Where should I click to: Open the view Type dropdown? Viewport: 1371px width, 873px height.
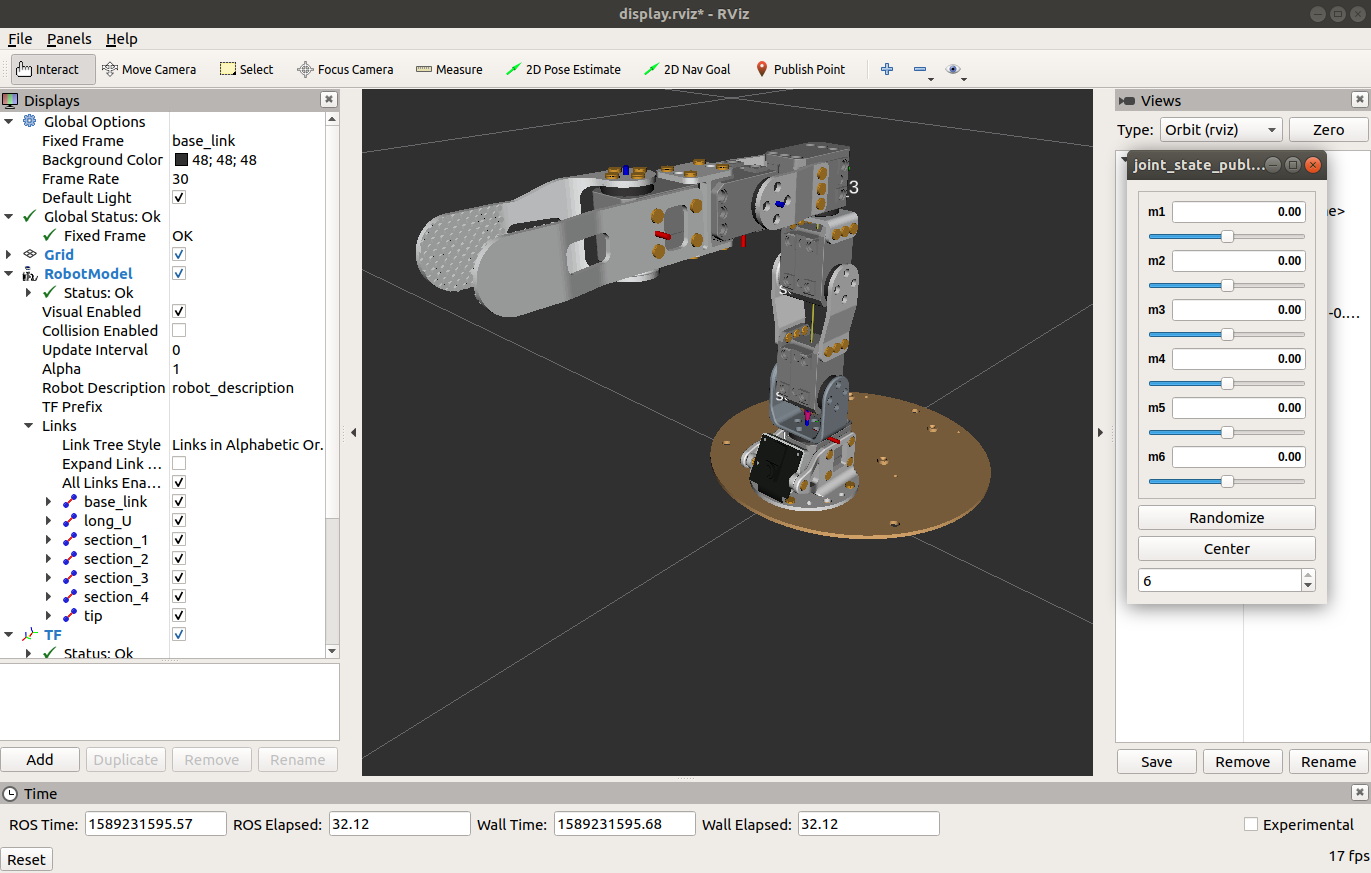pyautogui.click(x=1221, y=130)
